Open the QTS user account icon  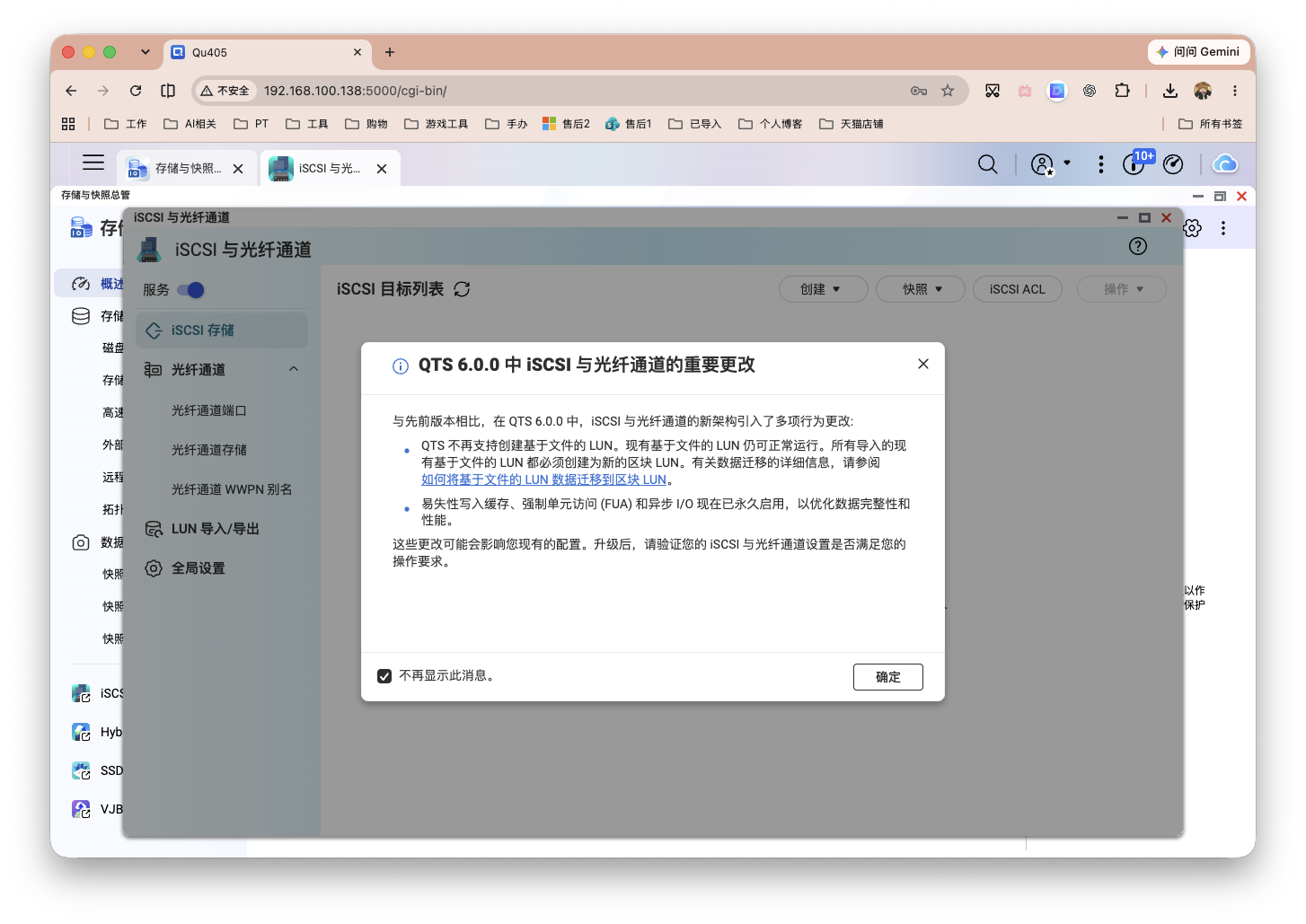(x=1042, y=164)
